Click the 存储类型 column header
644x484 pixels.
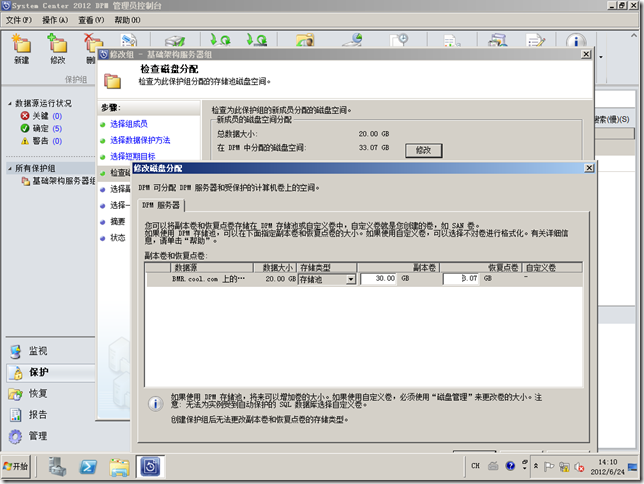[x=327, y=268]
